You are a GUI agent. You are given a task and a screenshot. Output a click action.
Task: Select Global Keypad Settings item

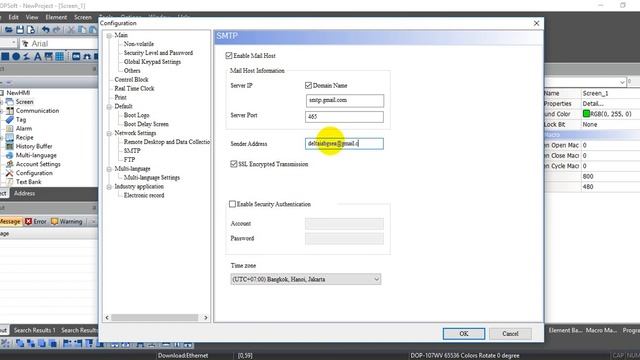pyautogui.click(x=152, y=62)
